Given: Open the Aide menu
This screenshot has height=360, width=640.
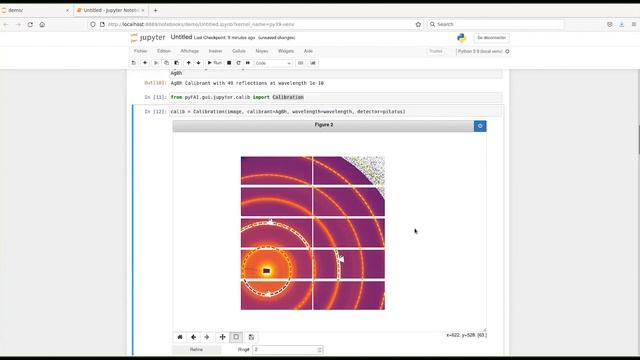Looking at the screenshot, I should (308, 51).
